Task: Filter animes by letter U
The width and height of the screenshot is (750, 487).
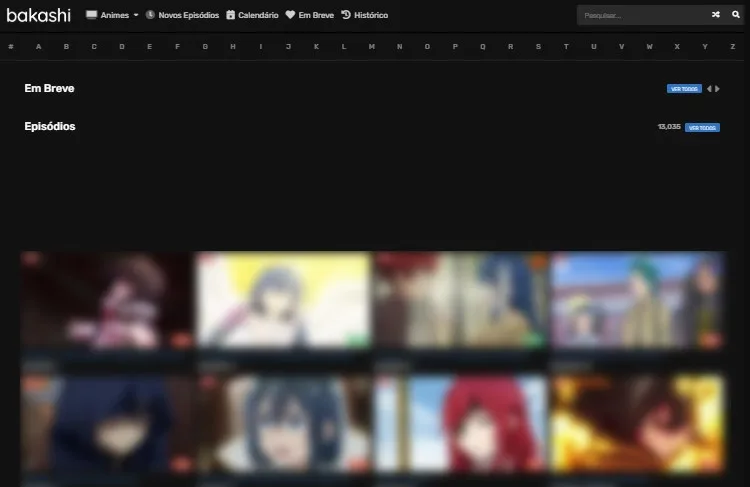Action: [x=593, y=46]
